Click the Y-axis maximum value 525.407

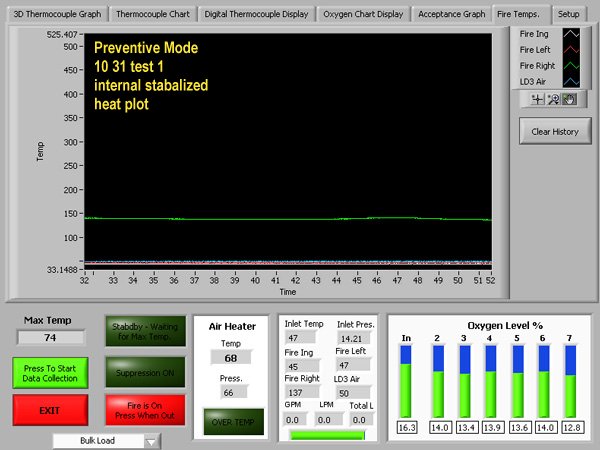pyautogui.click(x=62, y=35)
